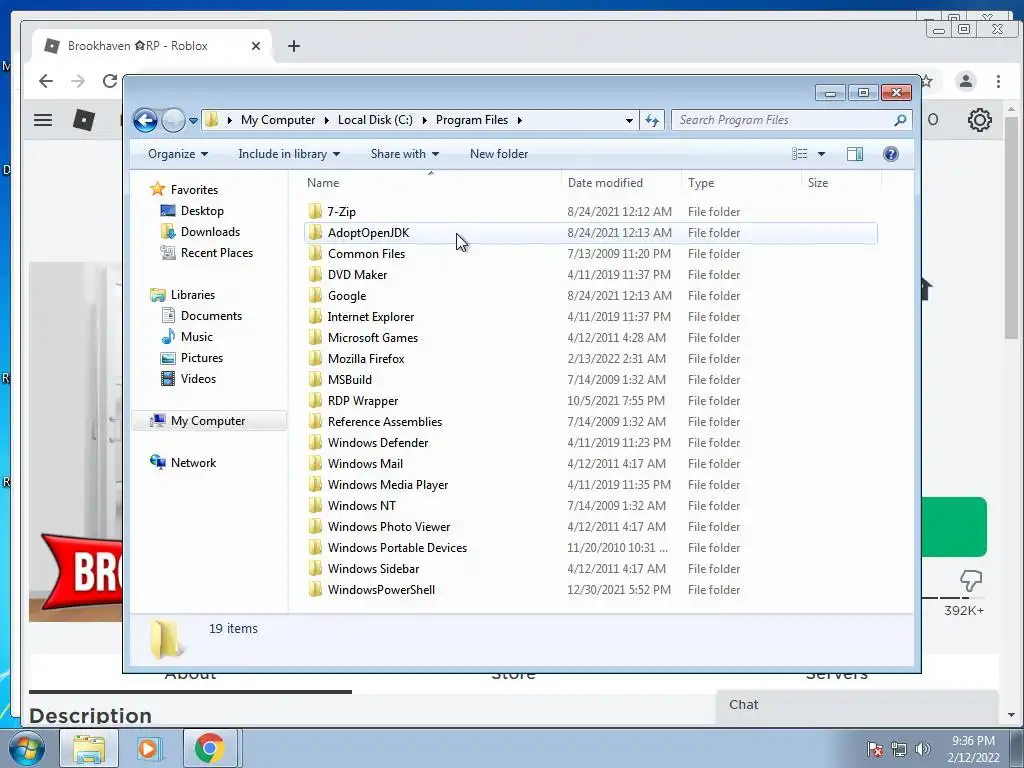Select the Windows Portable Devices folder
The height and width of the screenshot is (768, 1024).
pos(590,548)
